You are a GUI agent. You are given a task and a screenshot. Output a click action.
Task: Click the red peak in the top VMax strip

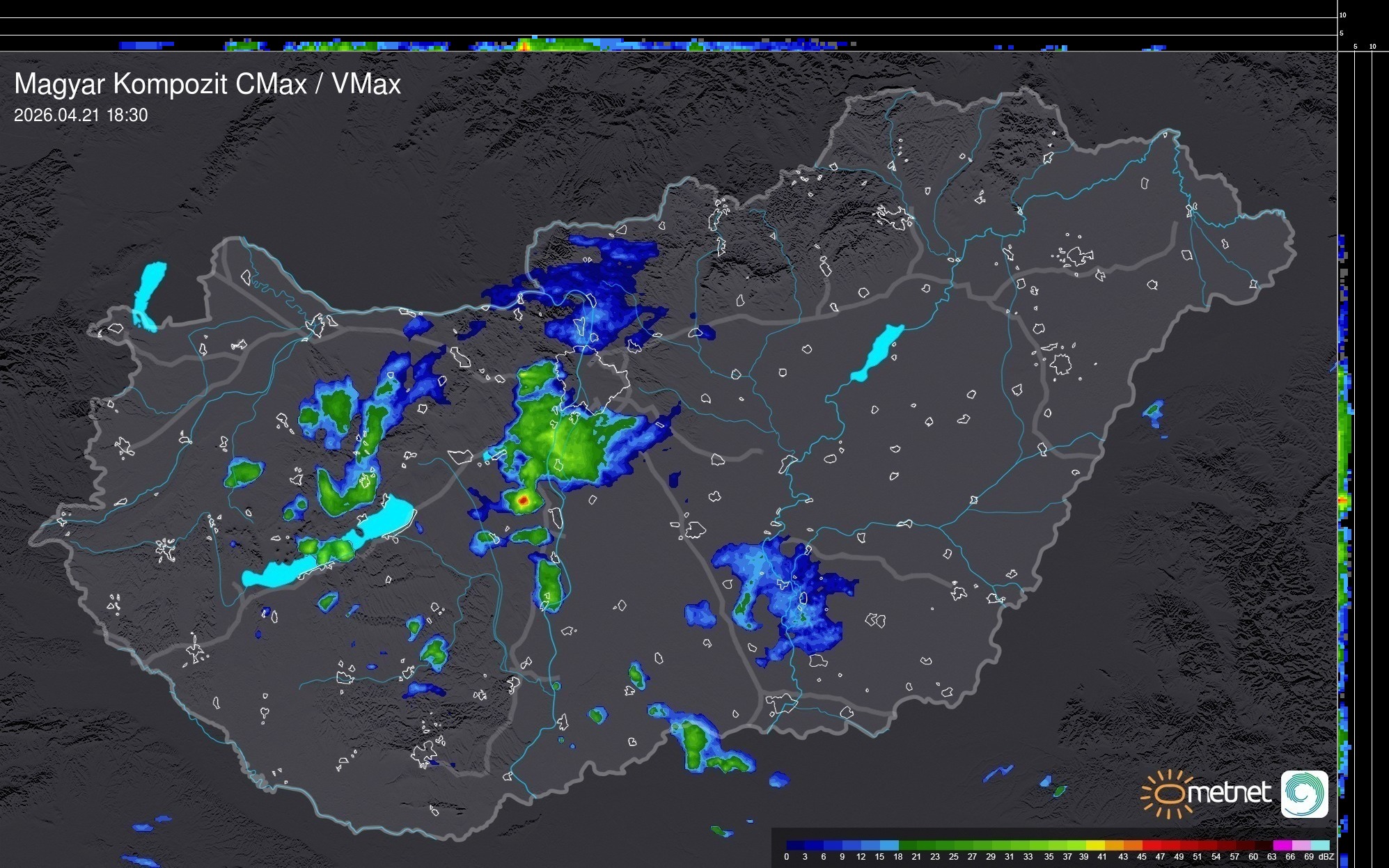coord(524,46)
